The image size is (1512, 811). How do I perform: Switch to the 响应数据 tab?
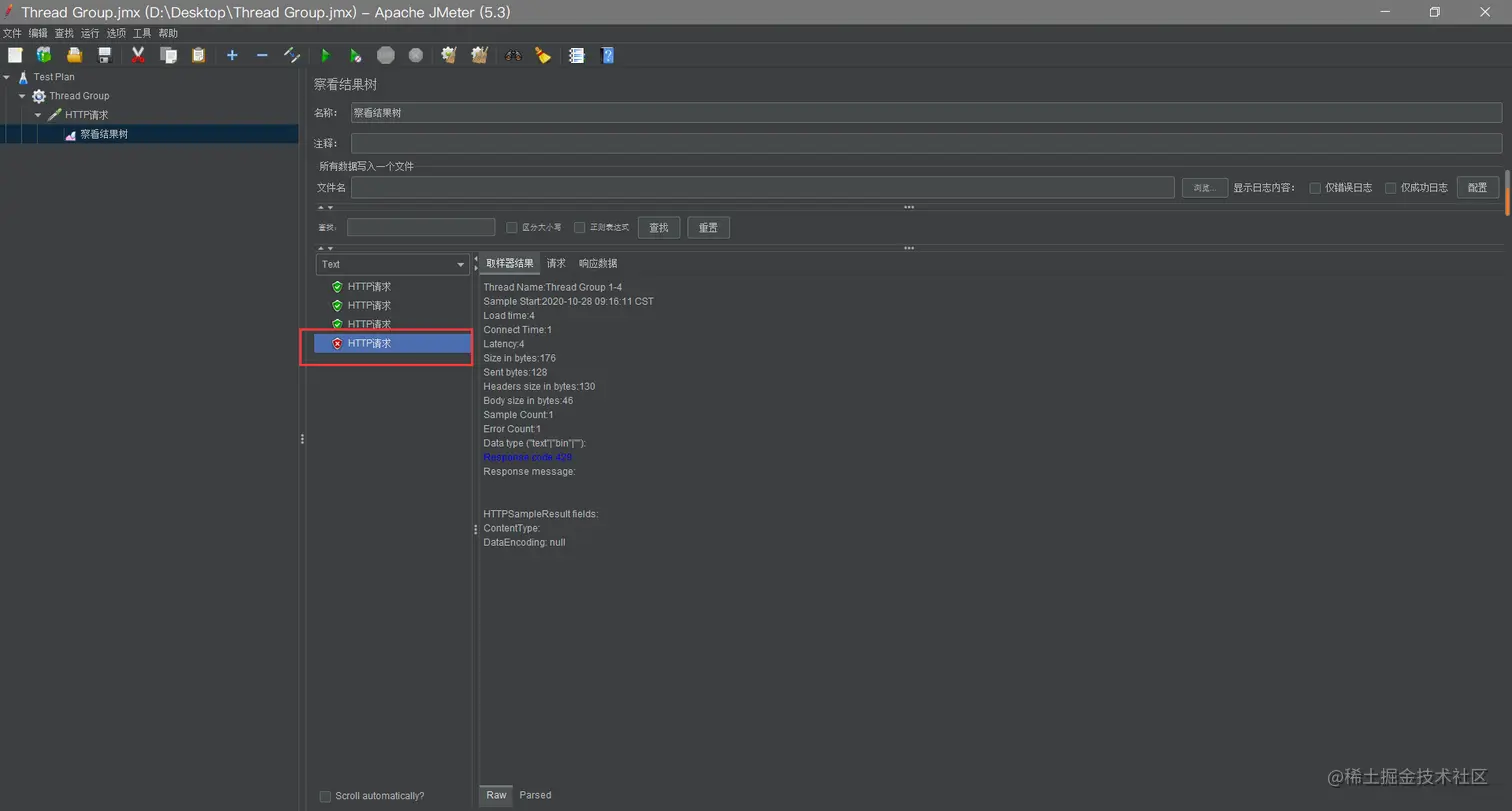pyautogui.click(x=598, y=264)
